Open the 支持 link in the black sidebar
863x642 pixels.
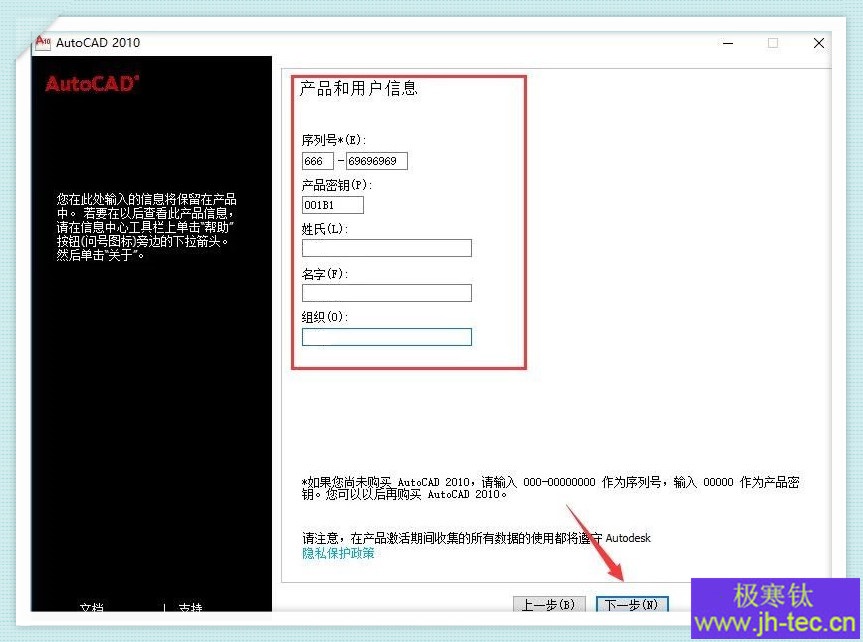click(190, 607)
